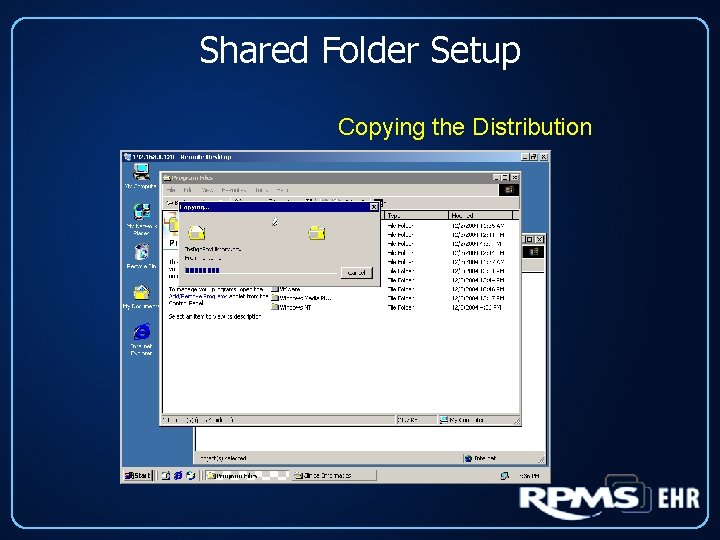Click the Windows flag logo in the rear window
Image resolution: width=720 pixels, height=540 pixels.
point(534,252)
